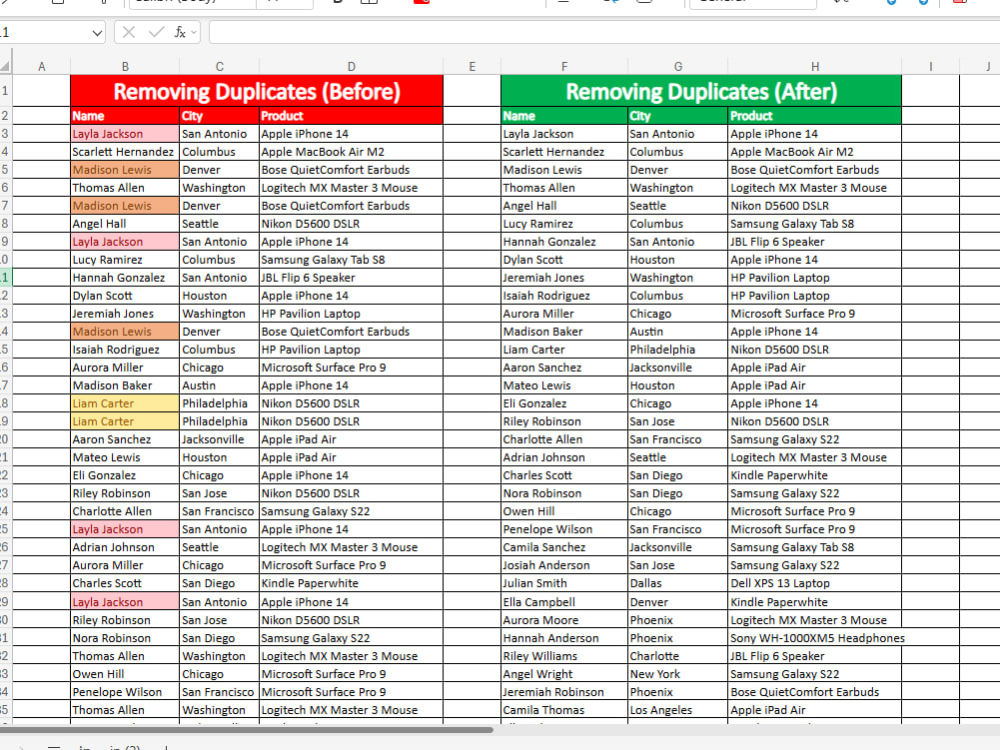Image resolution: width=1000 pixels, height=750 pixels.
Task: Click inside the formula bar input field
Action: (x=604, y=32)
